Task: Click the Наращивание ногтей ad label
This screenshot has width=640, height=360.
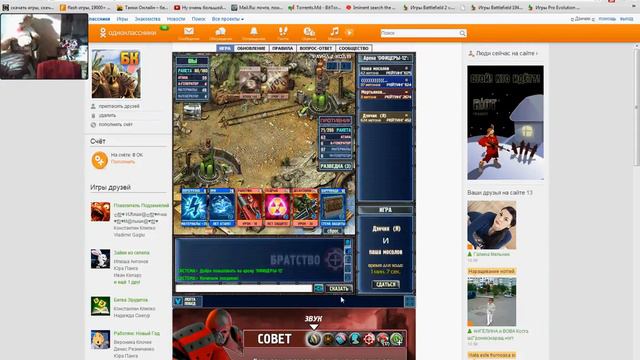Action: (x=491, y=271)
